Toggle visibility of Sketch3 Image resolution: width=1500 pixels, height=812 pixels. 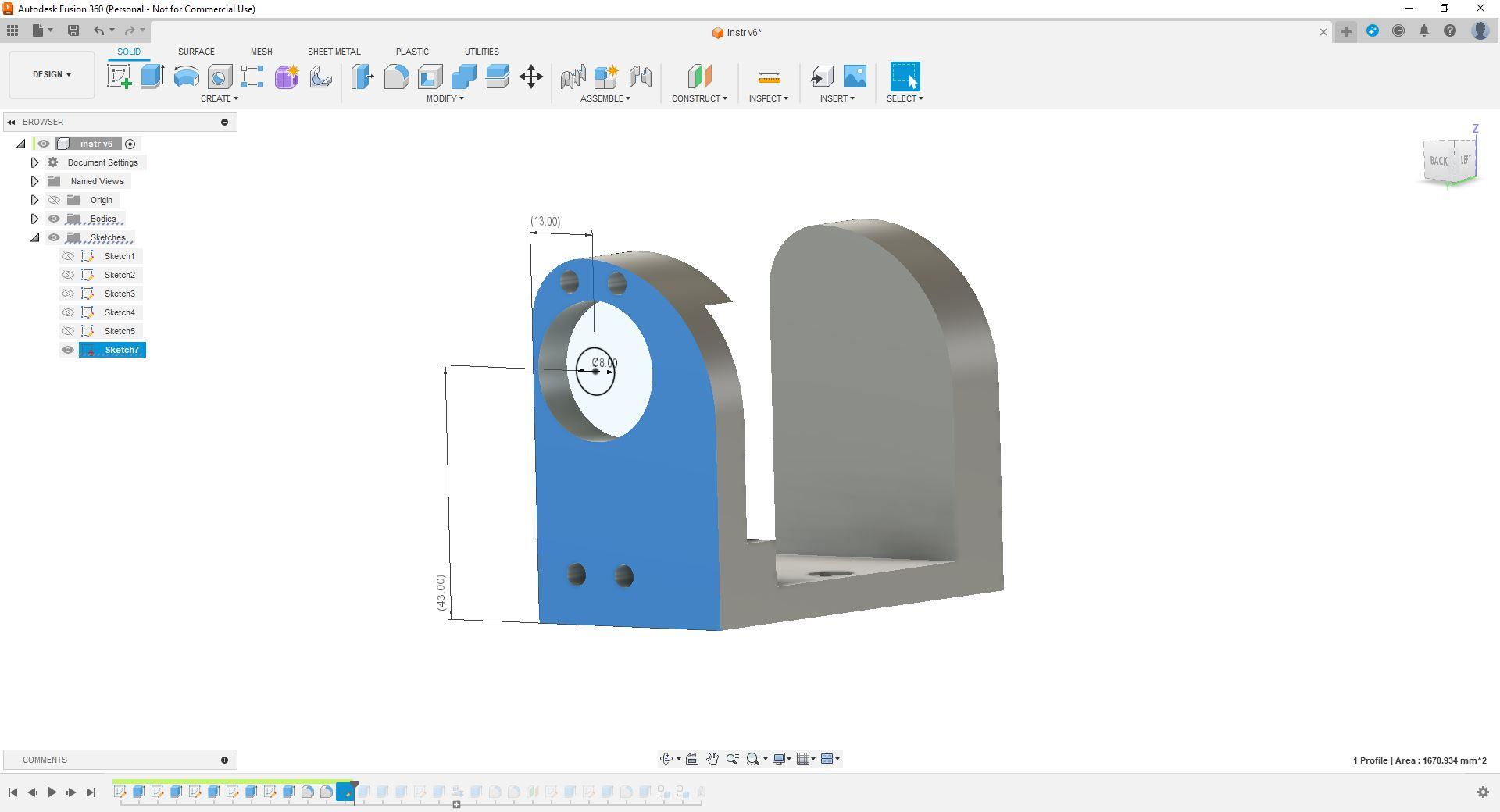68,294
